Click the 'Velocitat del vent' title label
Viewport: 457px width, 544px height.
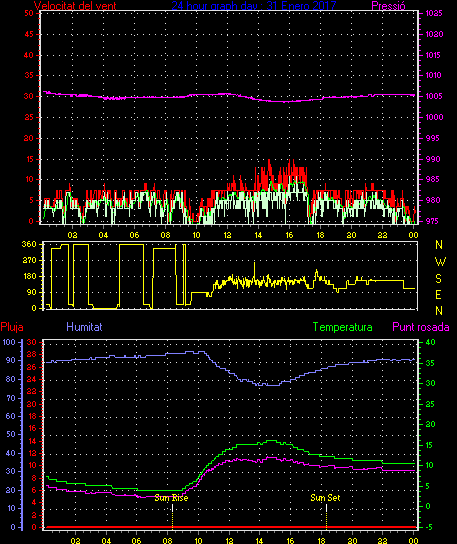coord(75,6)
